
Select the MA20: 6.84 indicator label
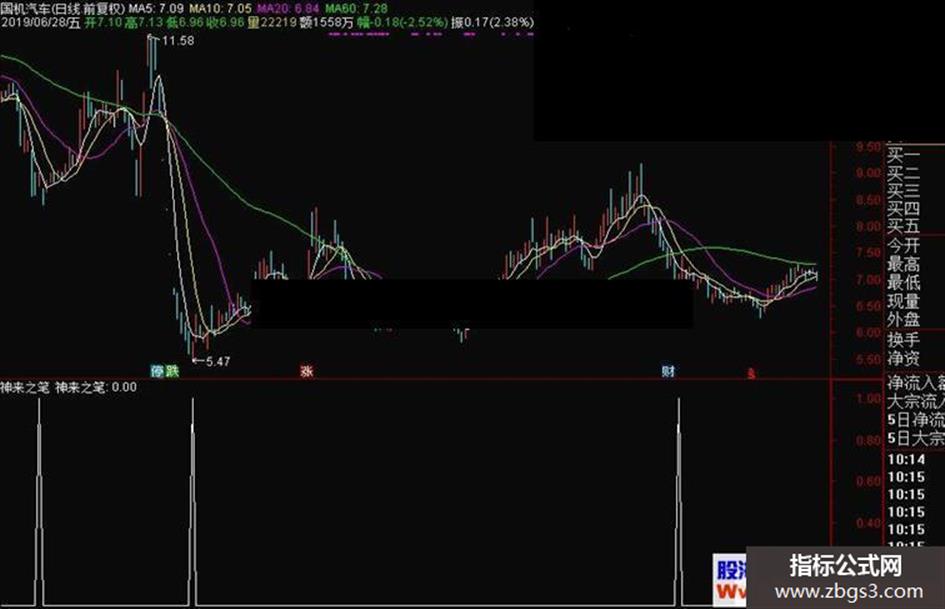[x=288, y=8]
